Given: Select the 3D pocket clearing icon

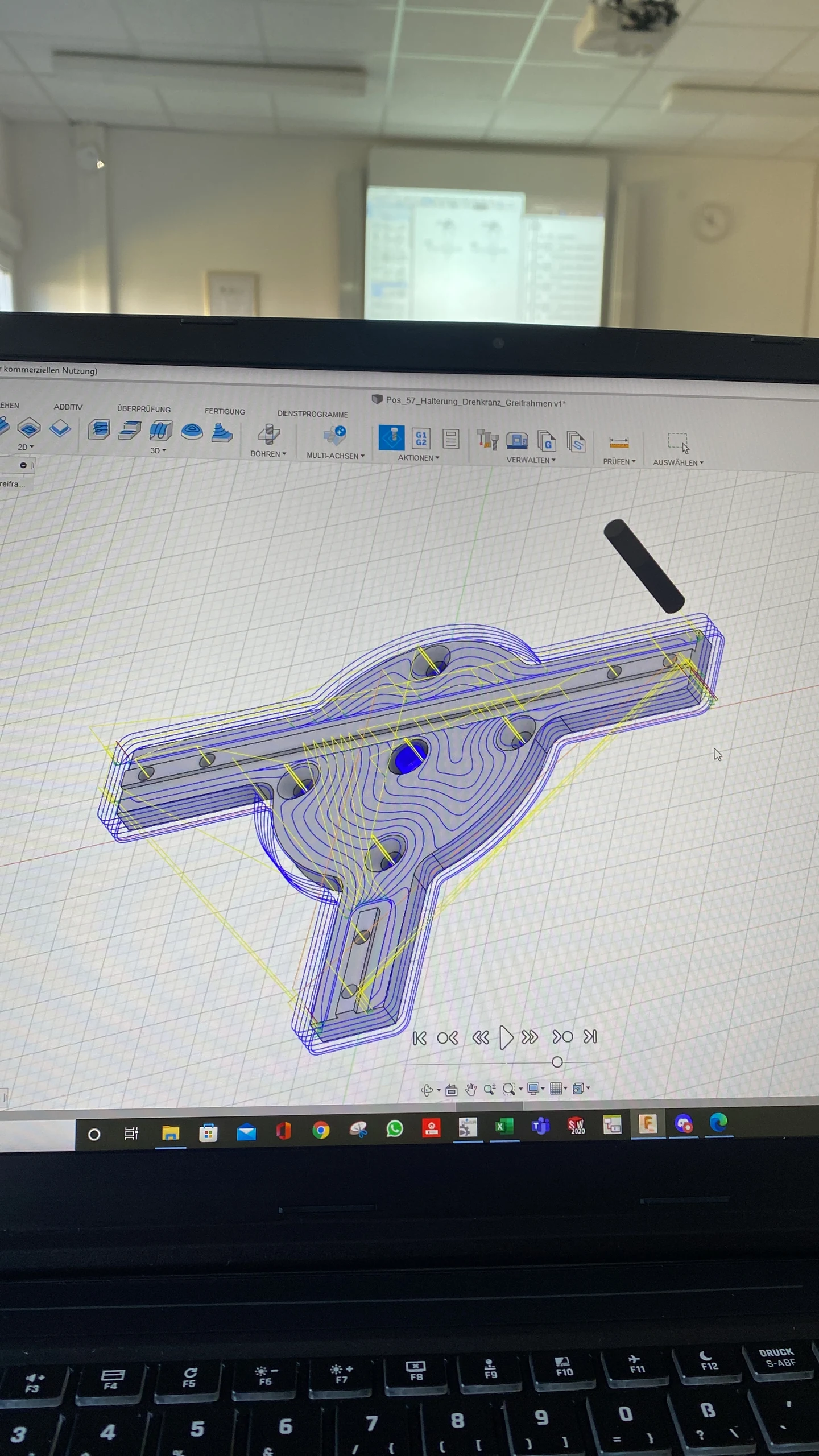Looking at the screenshot, I should (x=130, y=431).
